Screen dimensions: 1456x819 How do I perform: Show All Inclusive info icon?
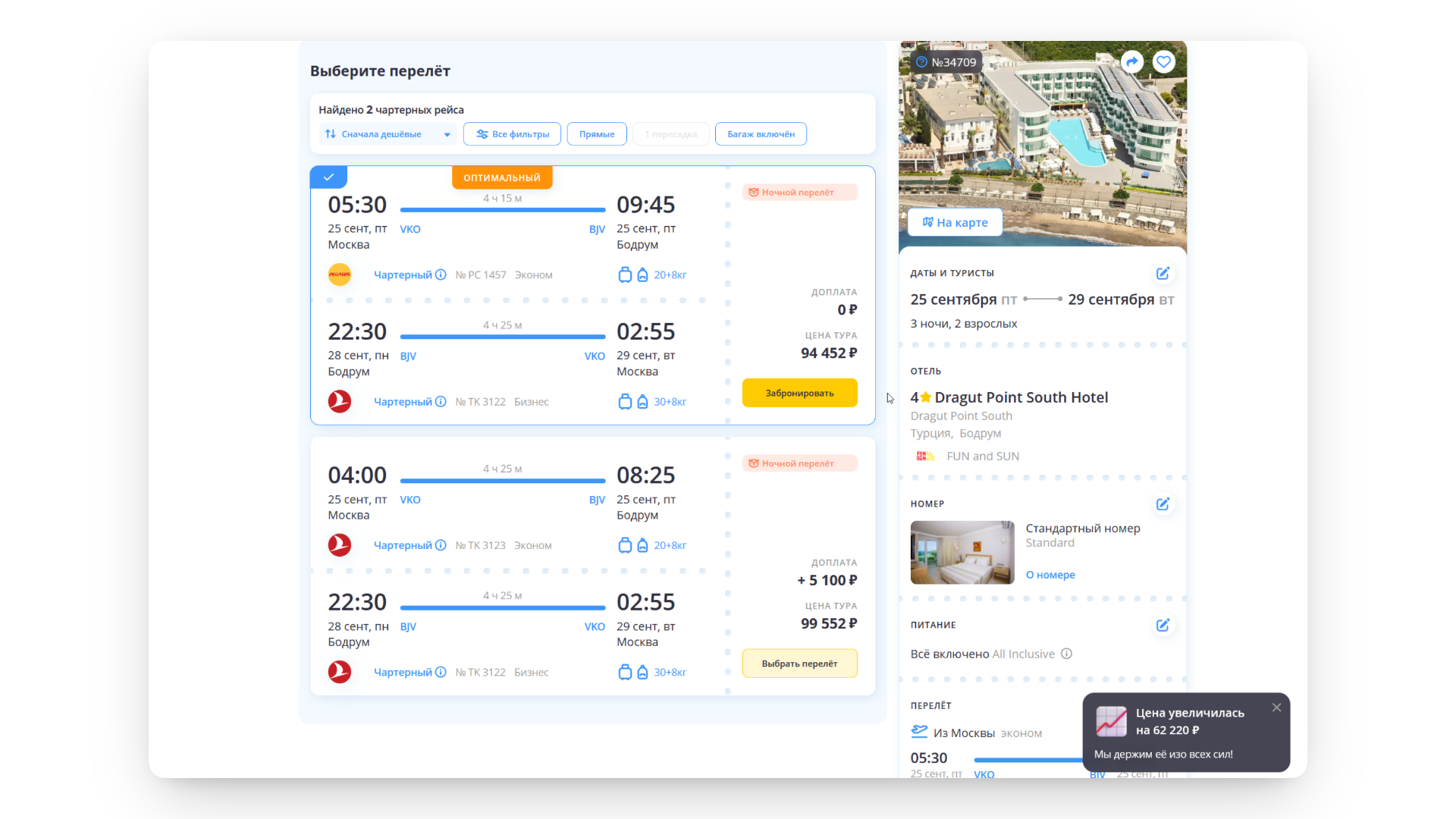[1066, 654]
